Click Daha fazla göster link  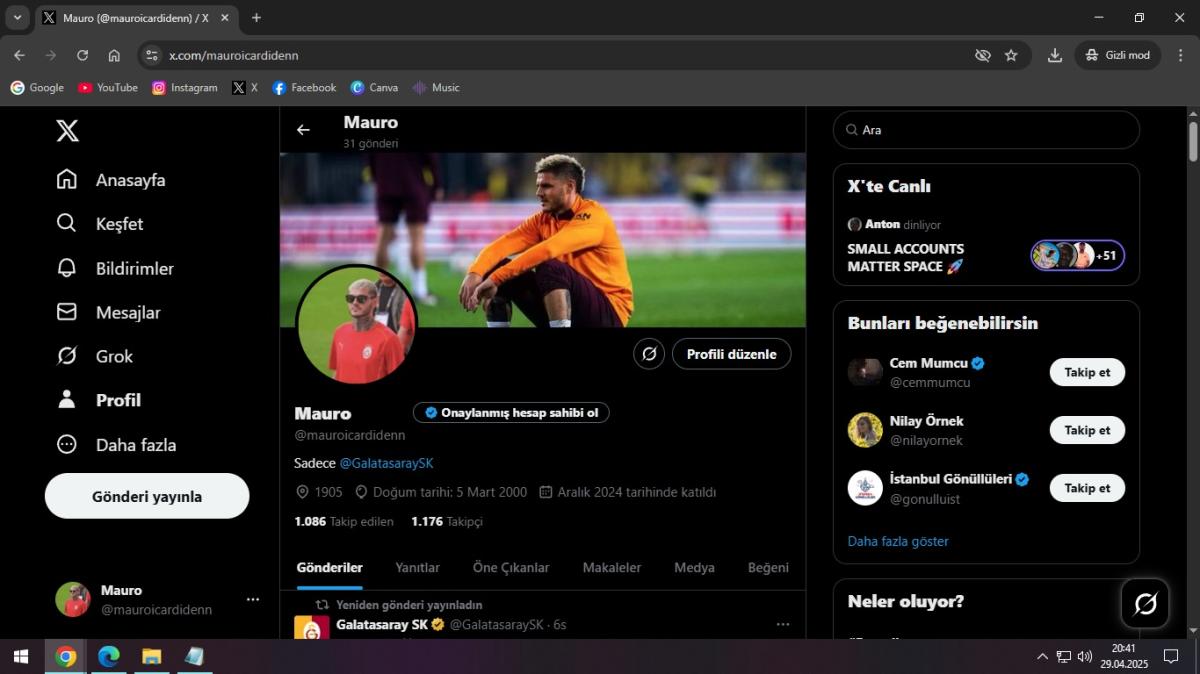pos(898,541)
